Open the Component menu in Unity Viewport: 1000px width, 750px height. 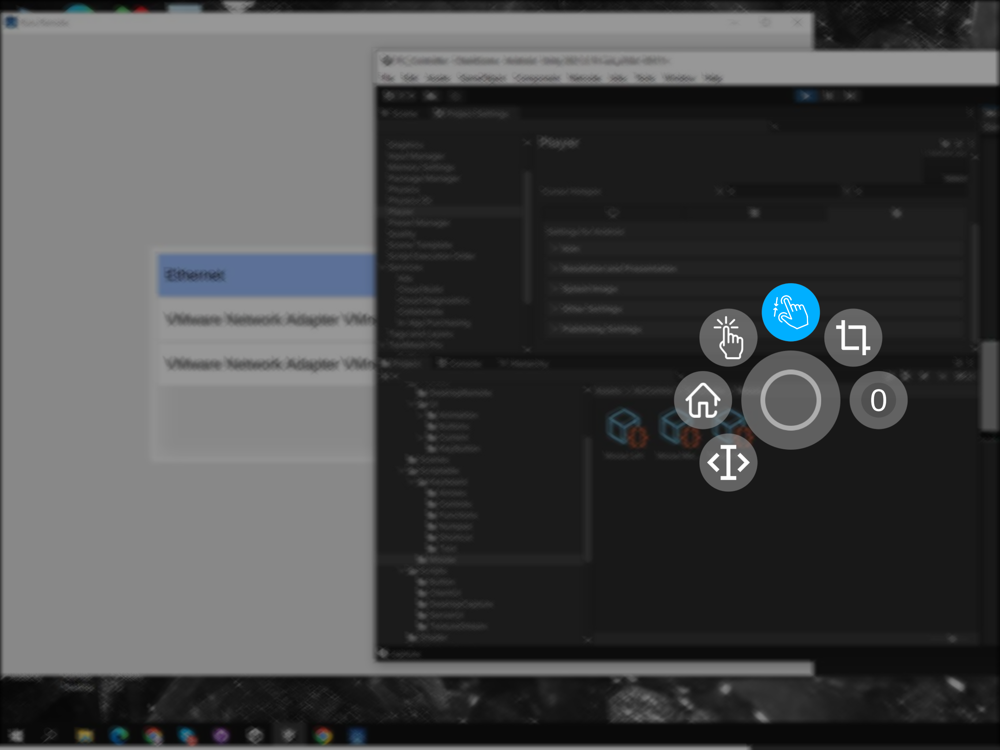[537, 78]
